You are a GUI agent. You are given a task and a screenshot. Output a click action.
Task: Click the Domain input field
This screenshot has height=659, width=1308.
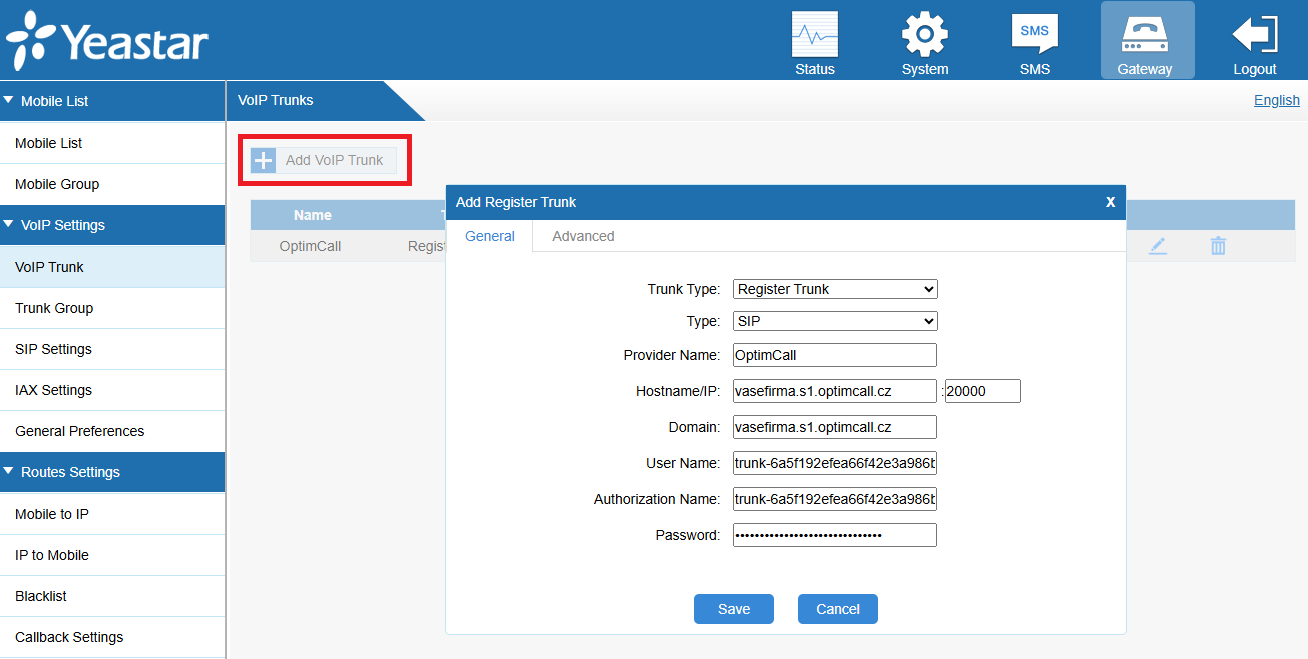(835, 427)
